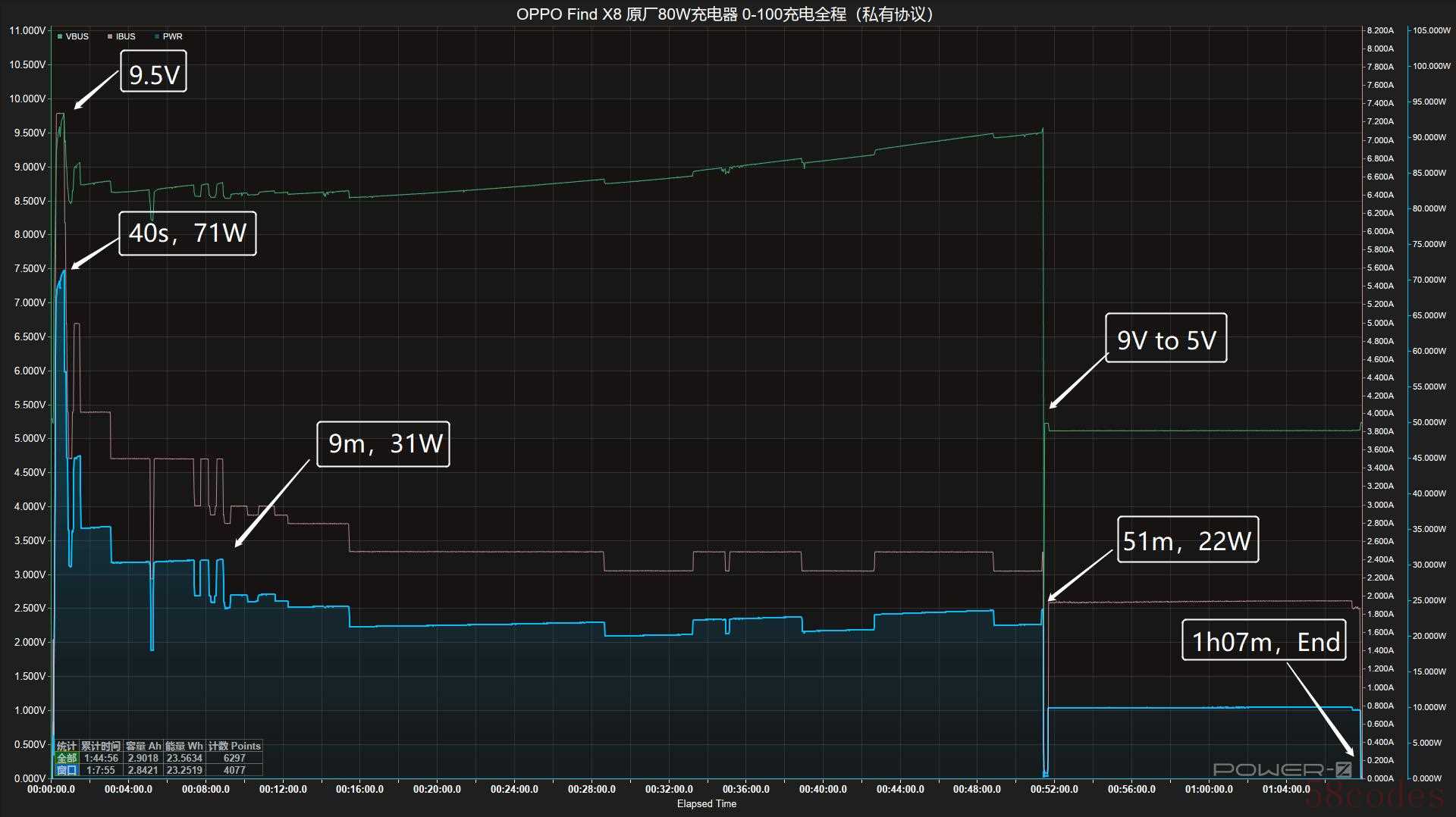Viewport: 1456px width, 817px height.
Task: Select the '40s, 71W' annotation label
Action: [x=187, y=233]
